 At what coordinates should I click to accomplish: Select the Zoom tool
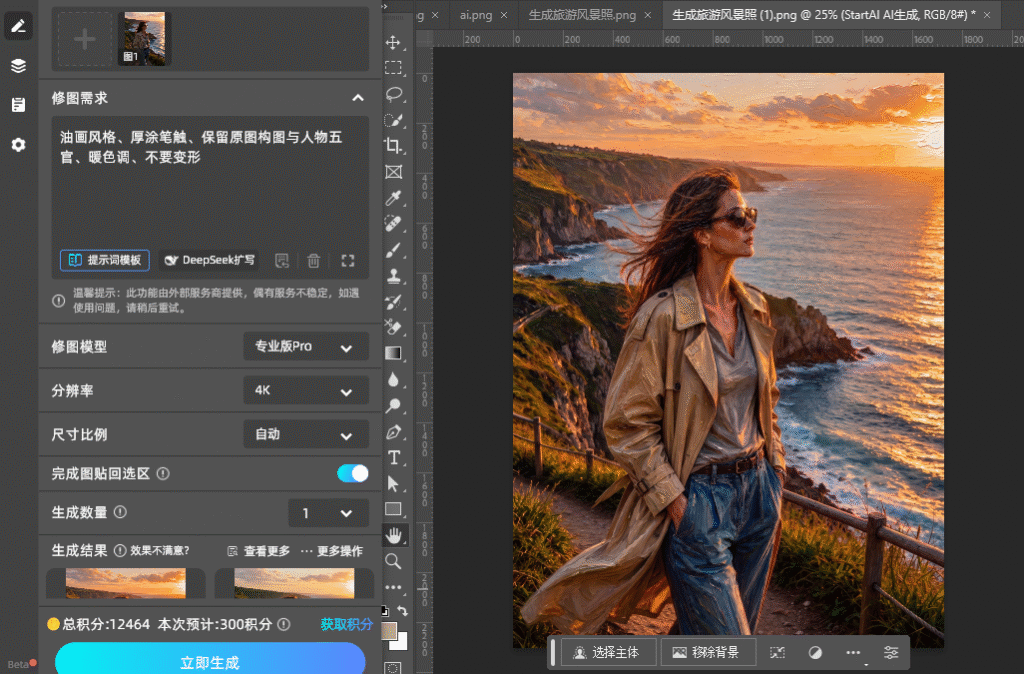[x=393, y=561]
